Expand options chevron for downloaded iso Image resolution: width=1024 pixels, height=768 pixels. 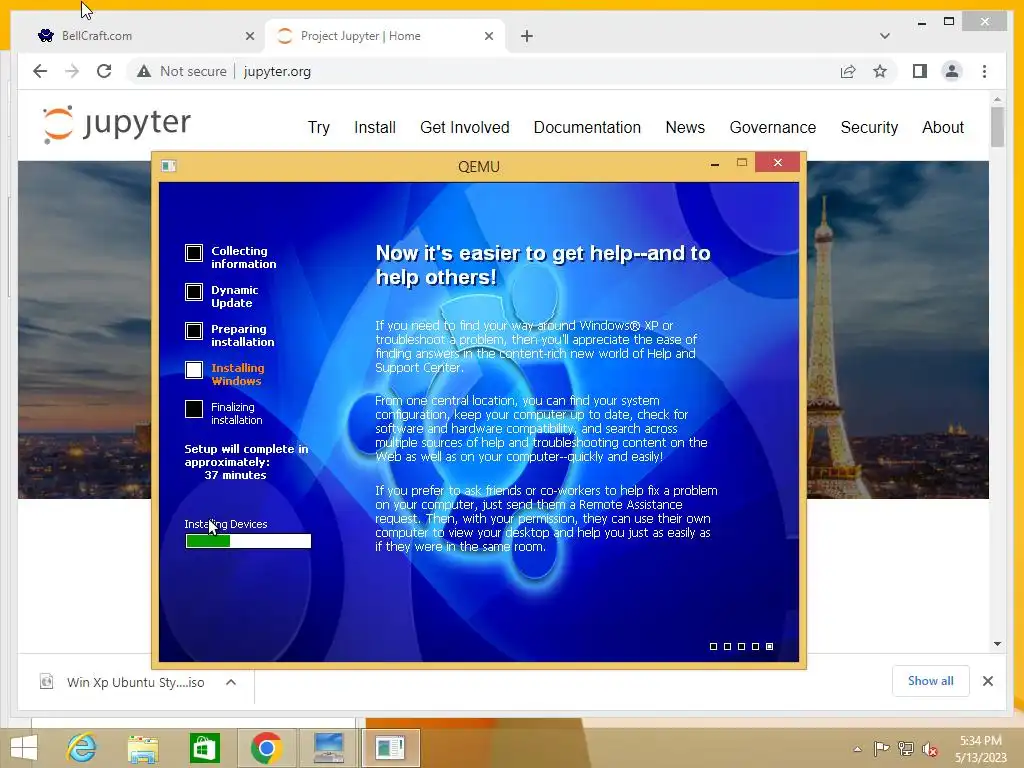click(x=231, y=682)
